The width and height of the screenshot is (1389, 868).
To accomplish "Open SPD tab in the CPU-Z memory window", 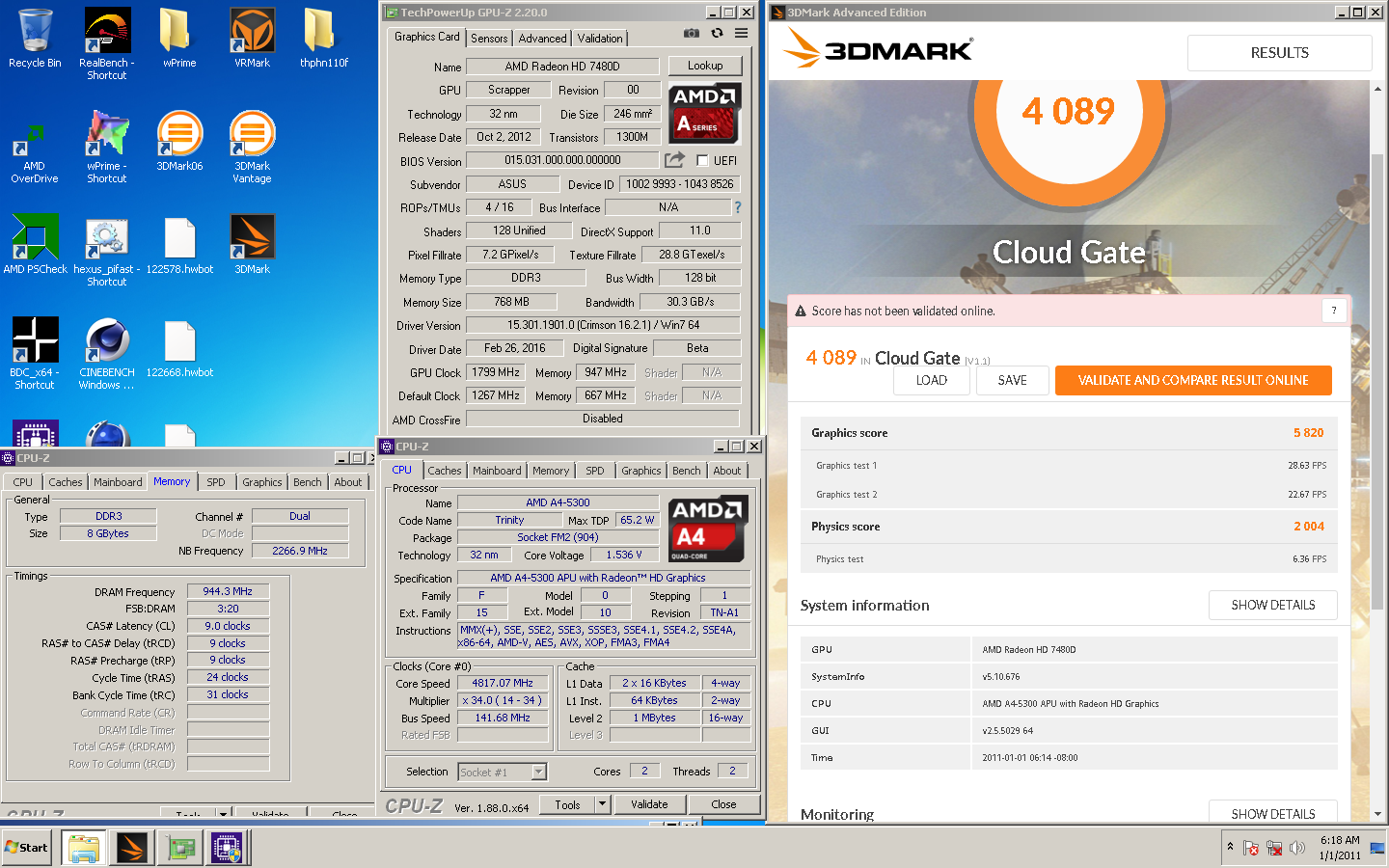I will tap(216, 482).
